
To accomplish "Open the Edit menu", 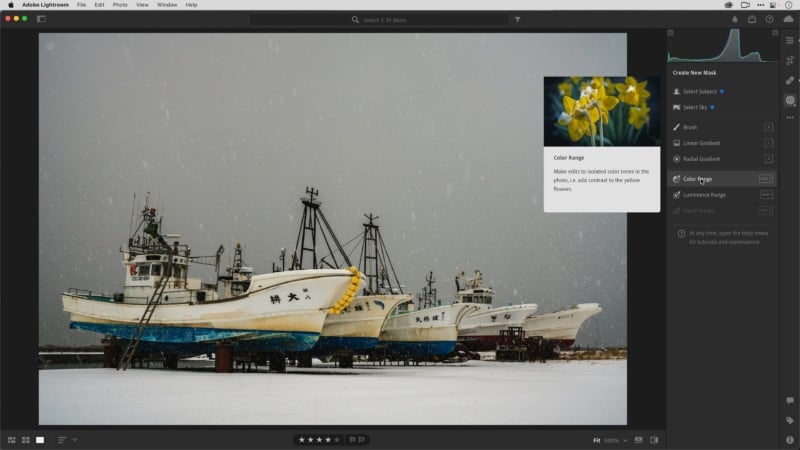I will (x=99, y=5).
